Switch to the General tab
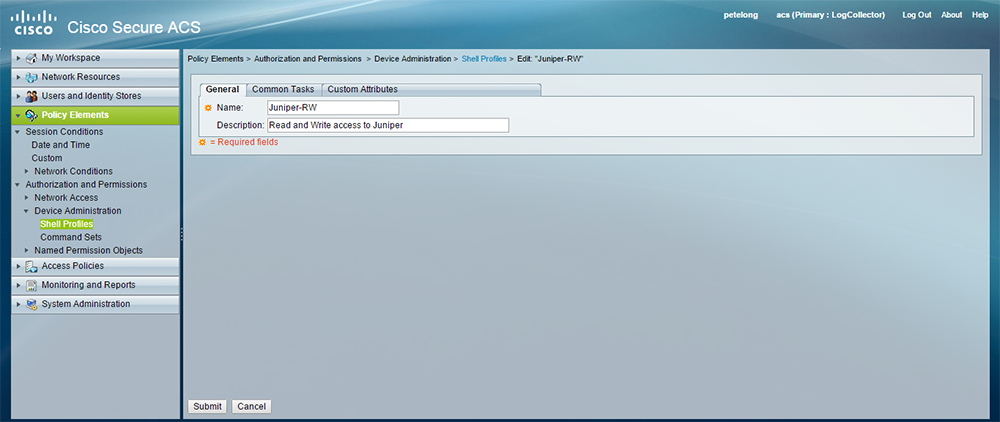 click(x=223, y=89)
